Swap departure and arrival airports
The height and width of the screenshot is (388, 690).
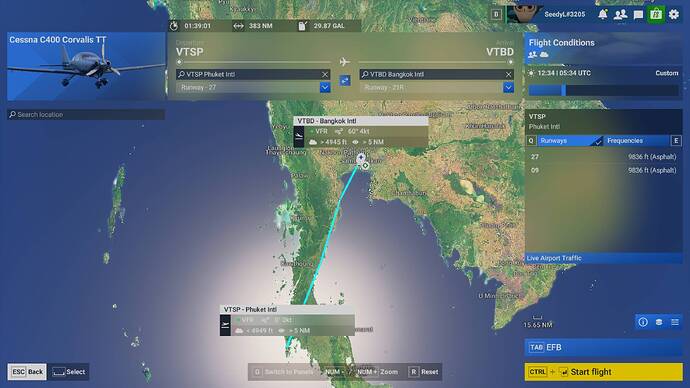(345, 81)
